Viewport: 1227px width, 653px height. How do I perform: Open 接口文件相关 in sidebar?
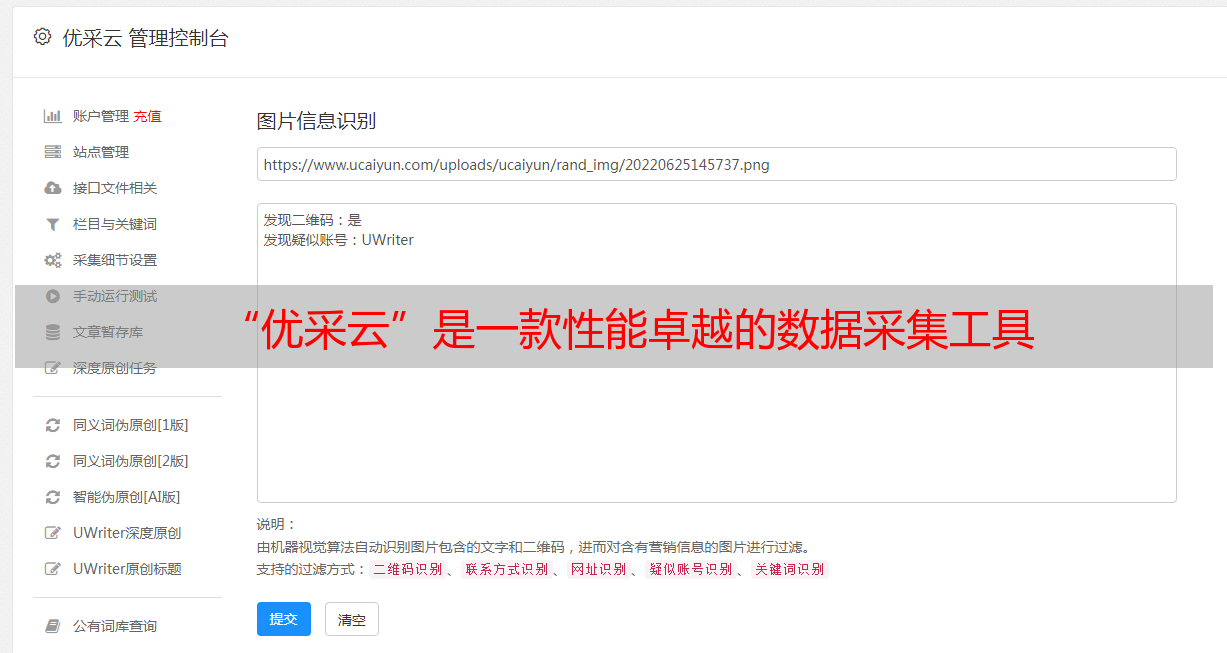(x=115, y=188)
